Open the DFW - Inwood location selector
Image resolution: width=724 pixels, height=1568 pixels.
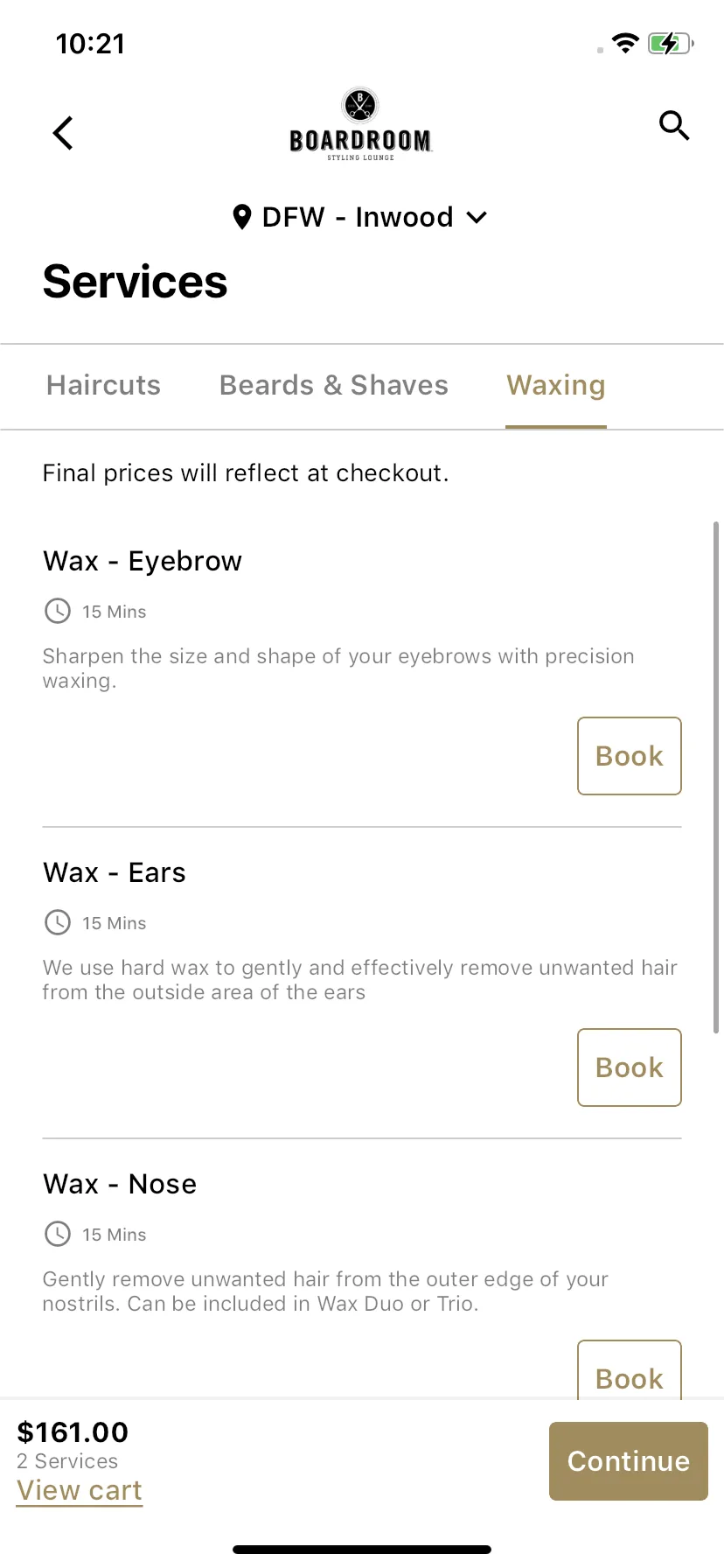(x=360, y=217)
